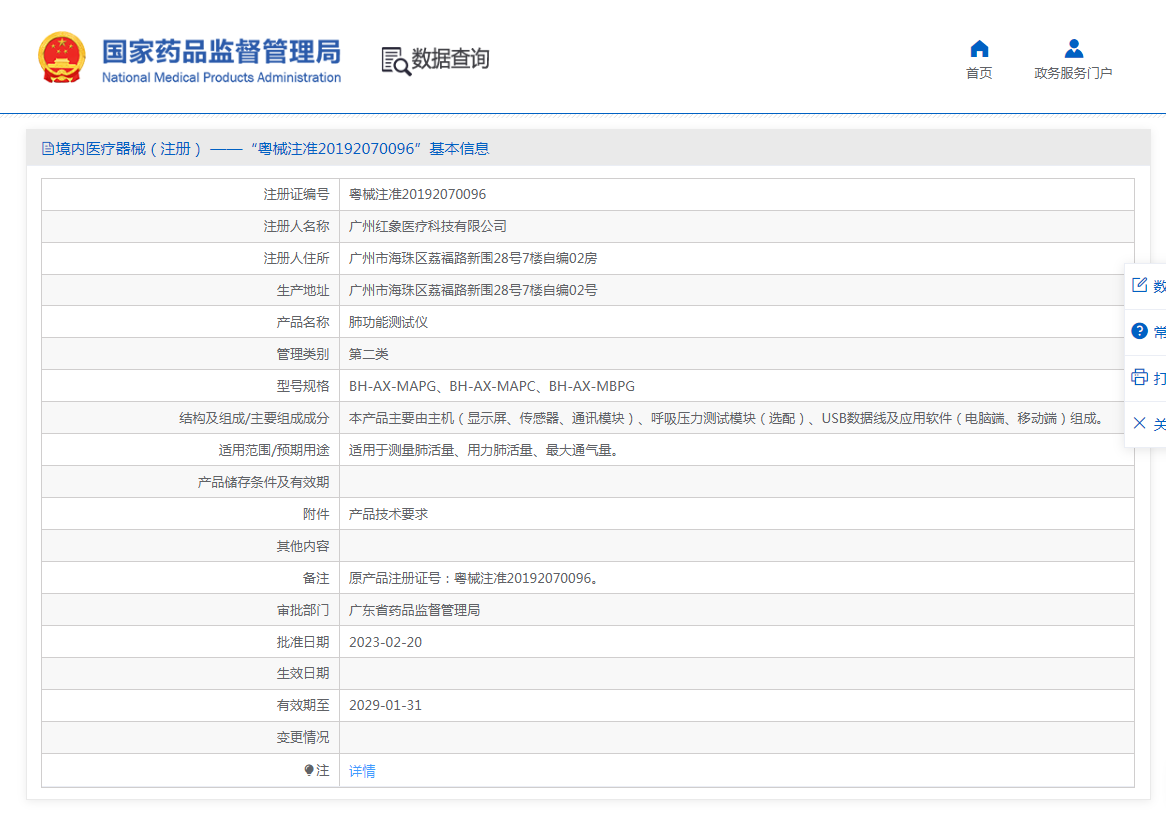The width and height of the screenshot is (1166, 822).
Task: Click the 数据查询 heading
Action: pos(451,58)
